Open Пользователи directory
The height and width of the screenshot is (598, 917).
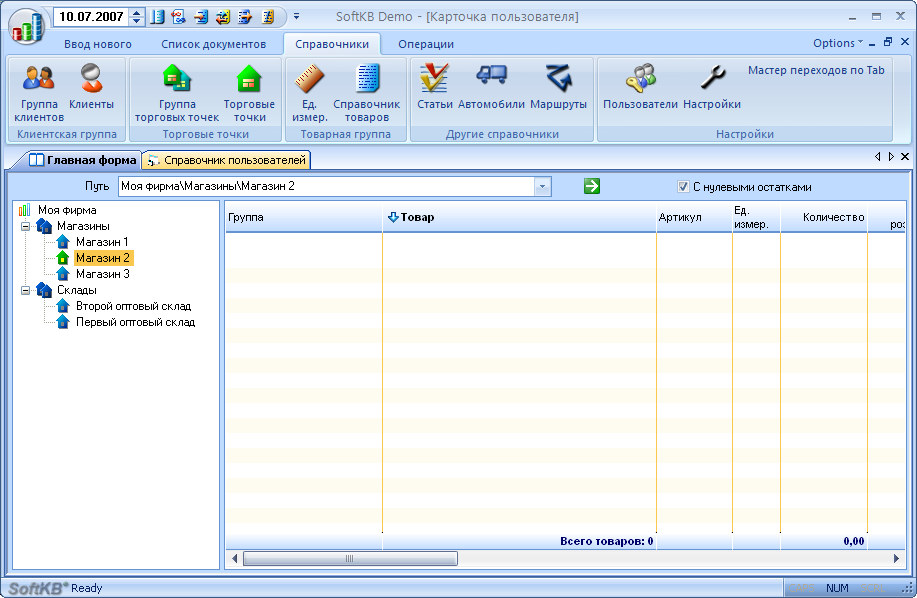pyautogui.click(x=640, y=87)
